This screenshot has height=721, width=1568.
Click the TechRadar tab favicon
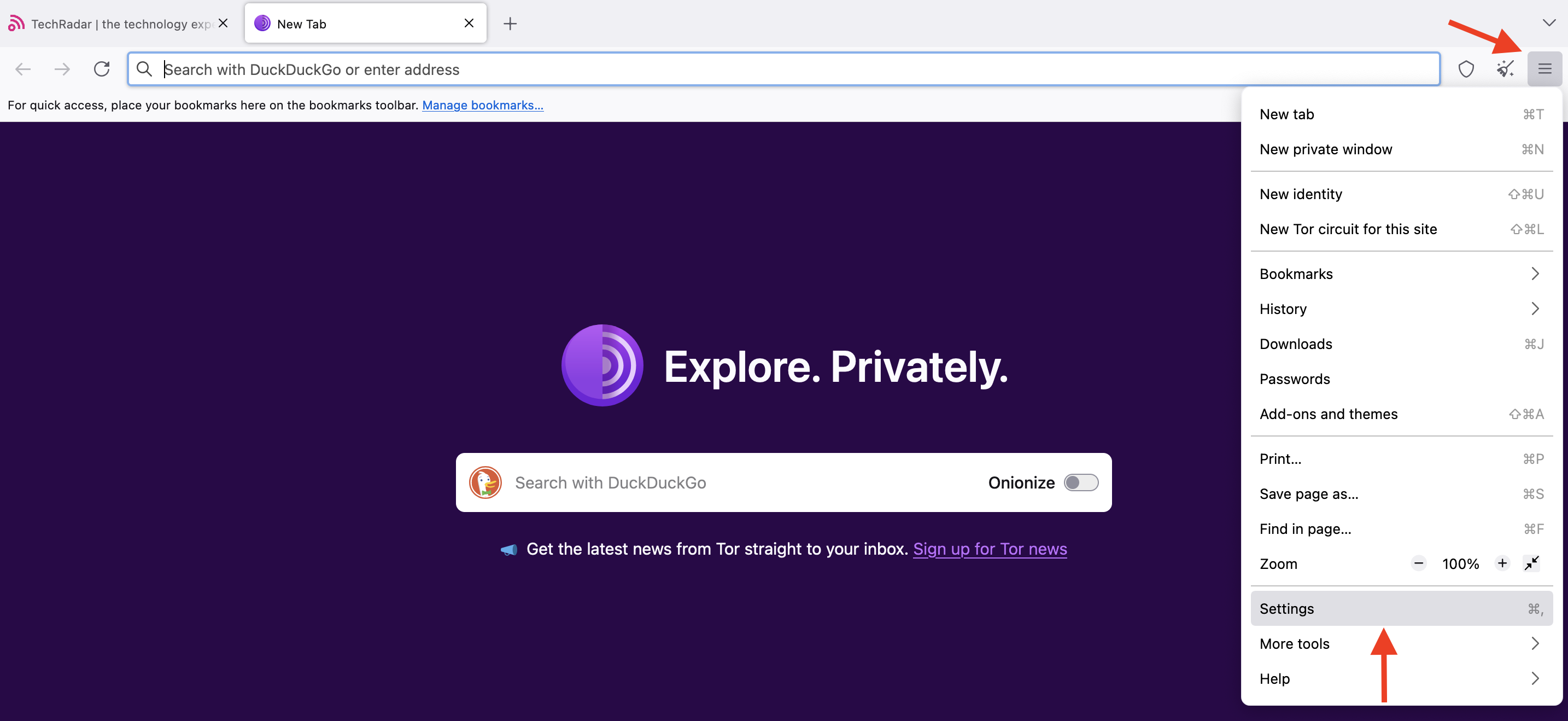[16, 23]
